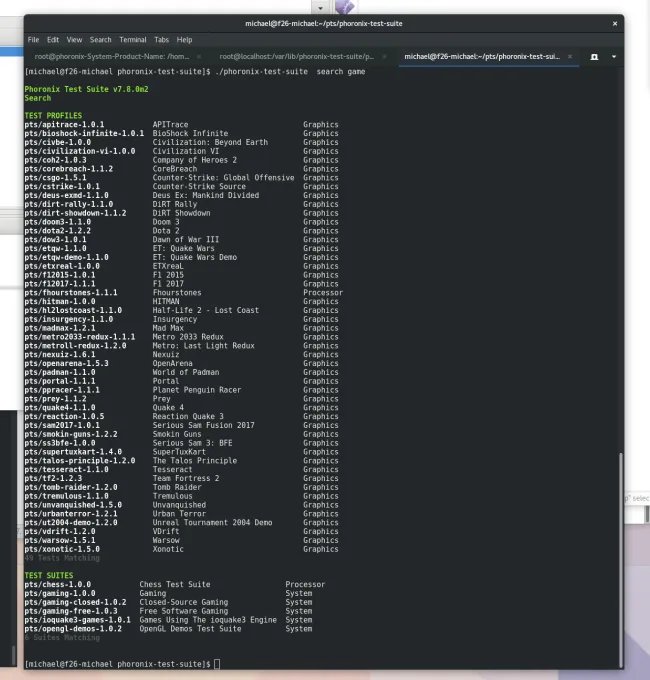
Task: Click 'Counter-Strike Source' text
Action: coord(199,186)
